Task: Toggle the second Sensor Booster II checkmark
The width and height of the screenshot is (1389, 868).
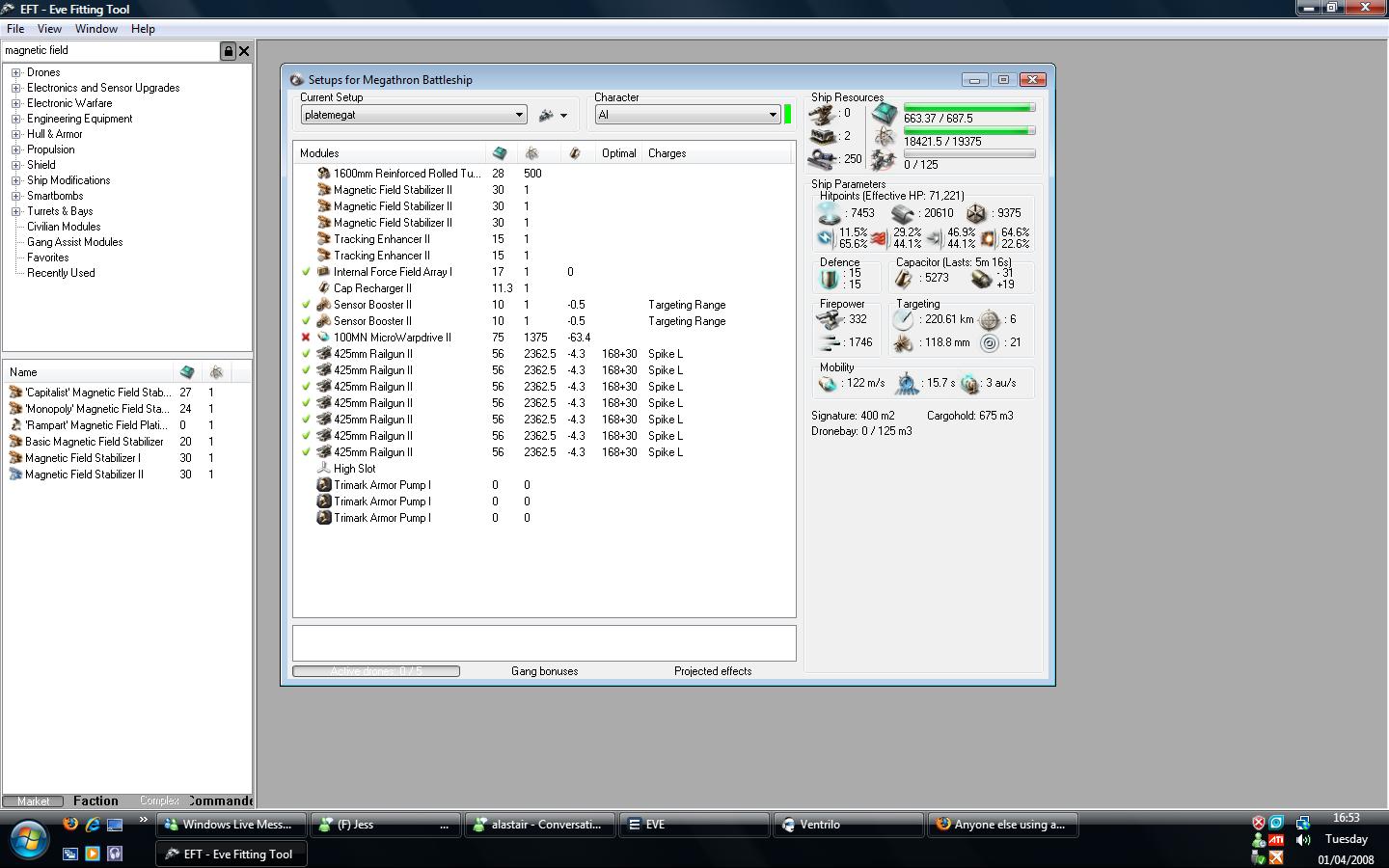Action: 306,321
